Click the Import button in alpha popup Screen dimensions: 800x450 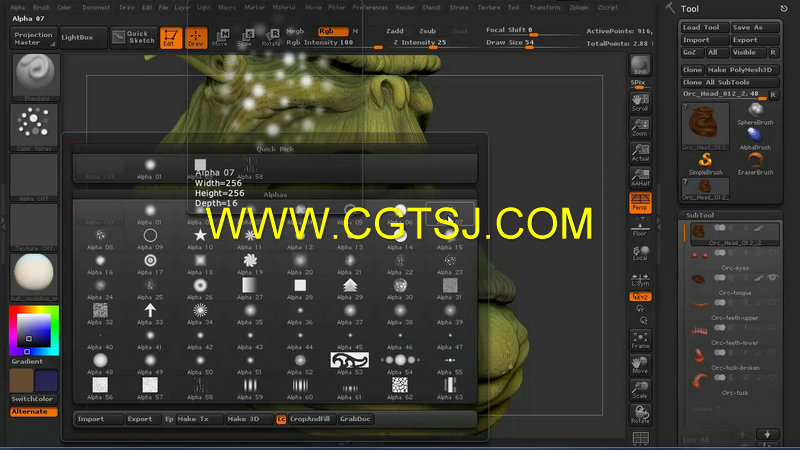[99, 419]
